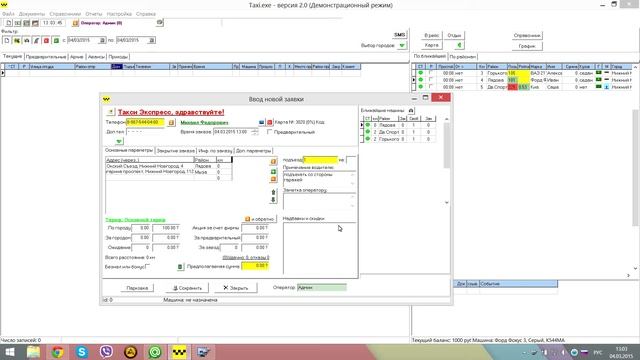Click the red icon beside Карта № label

pos(269,122)
